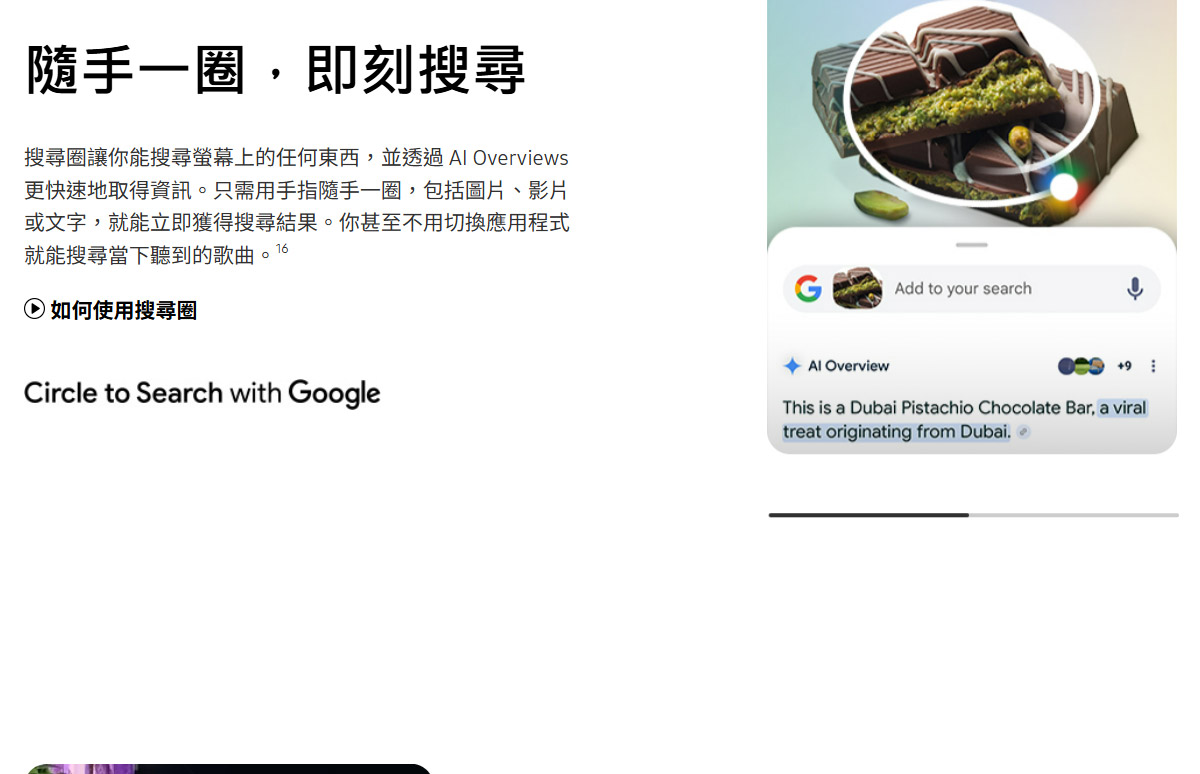Click the dark active segment of progress bar
The image size is (1200, 774).
(x=868, y=515)
